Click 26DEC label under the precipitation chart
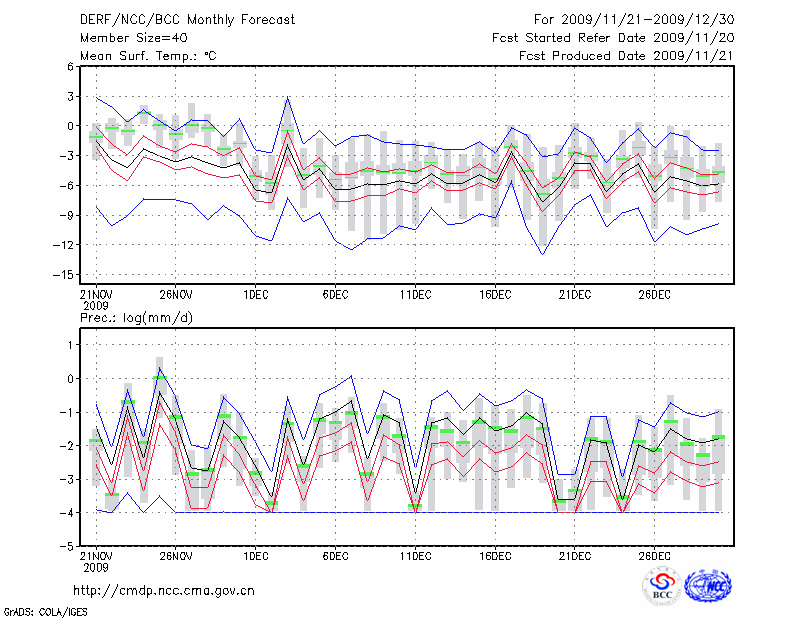This screenshot has width=800, height=618. click(654, 555)
